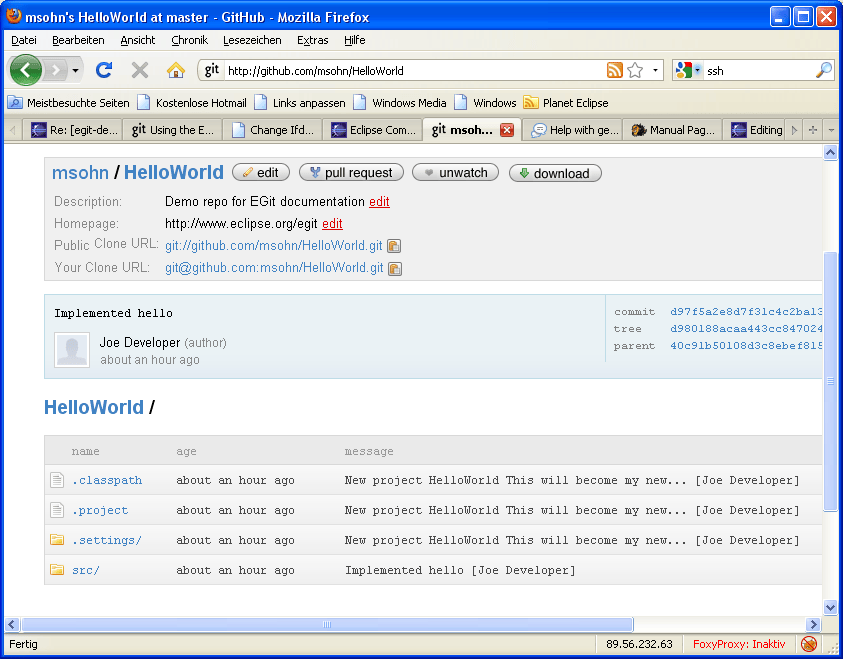The height and width of the screenshot is (659, 843).
Task: Click the unwatch button
Action: click(x=455, y=173)
